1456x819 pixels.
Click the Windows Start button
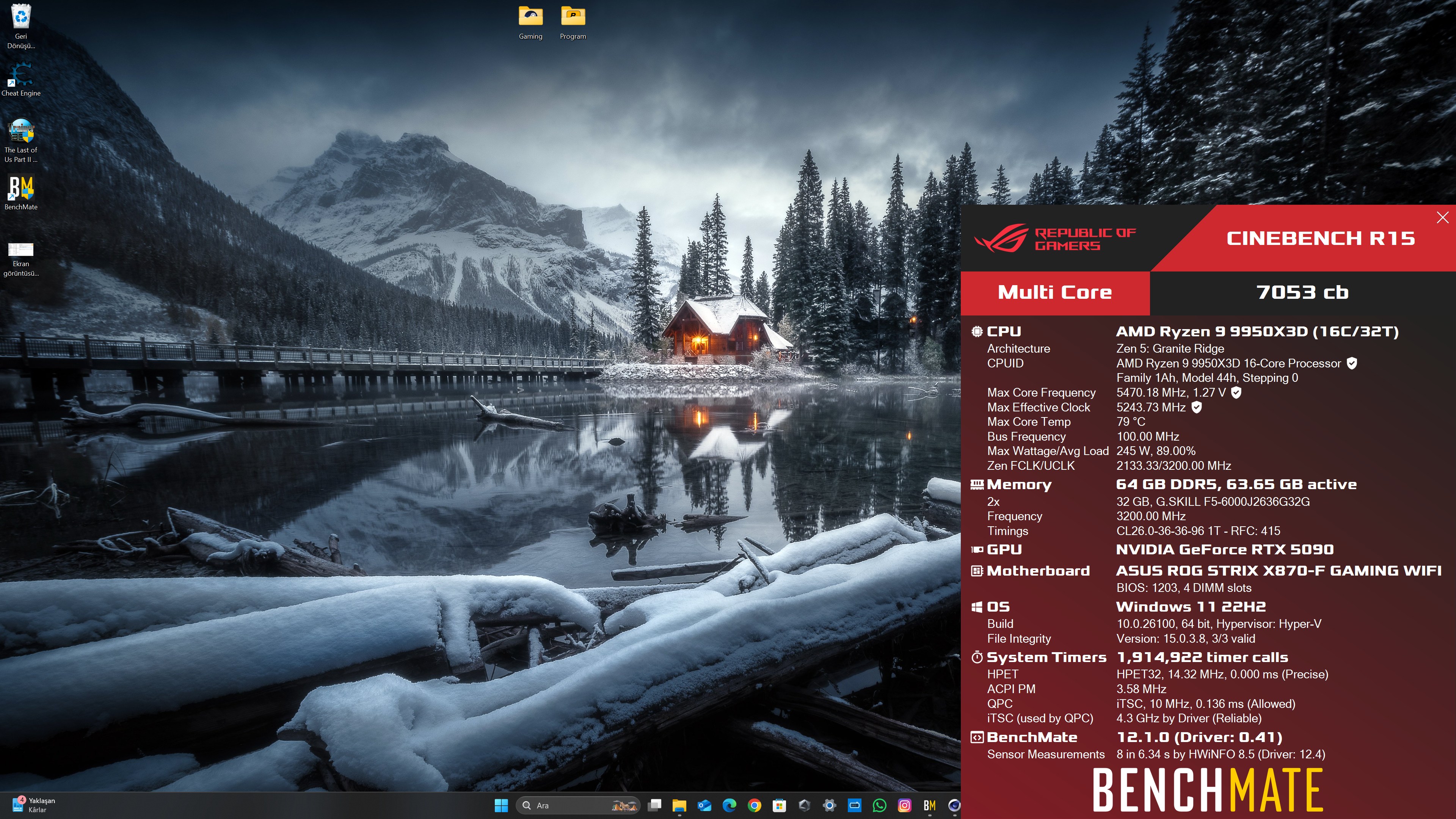pyautogui.click(x=501, y=805)
